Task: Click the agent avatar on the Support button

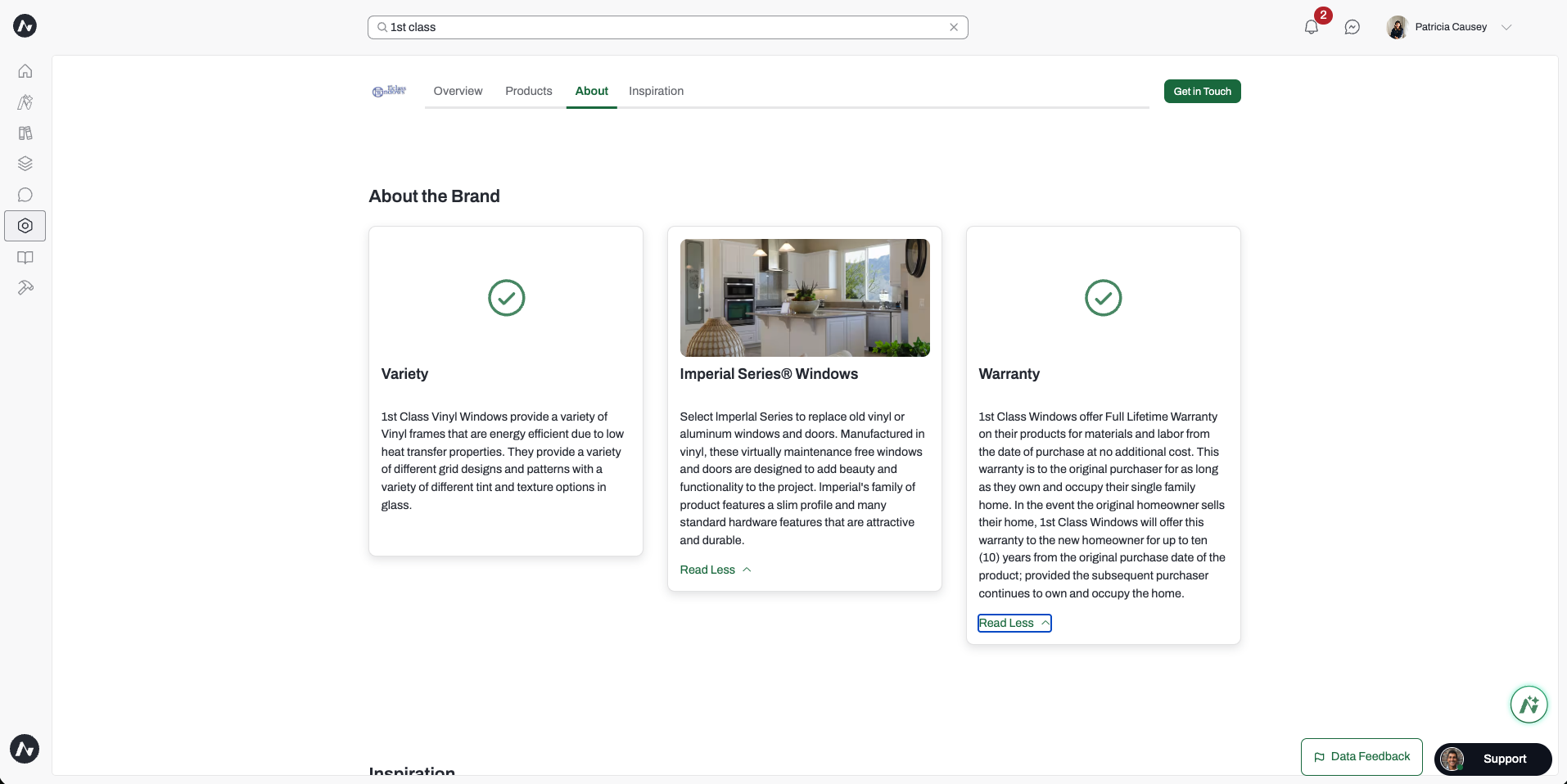Action: (1452, 759)
